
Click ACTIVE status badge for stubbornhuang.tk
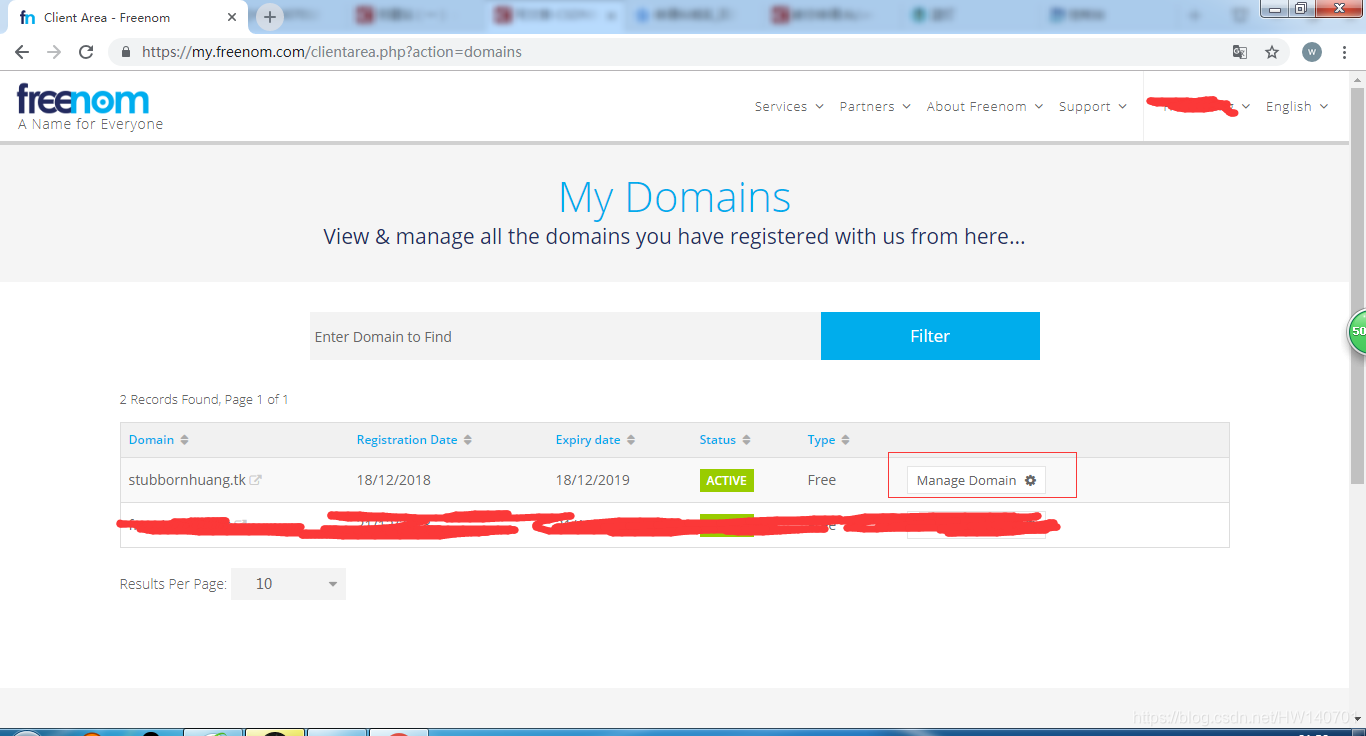[x=727, y=480]
